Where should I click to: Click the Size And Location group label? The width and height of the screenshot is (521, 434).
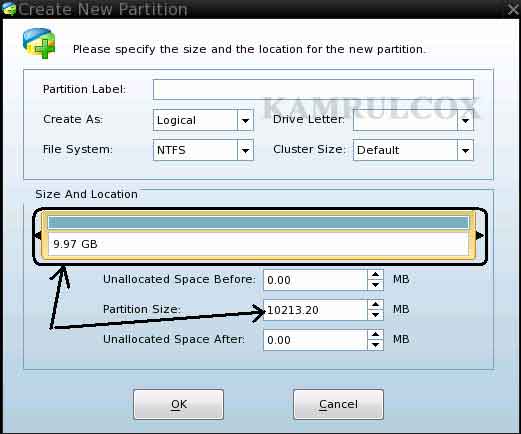tap(86, 194)
